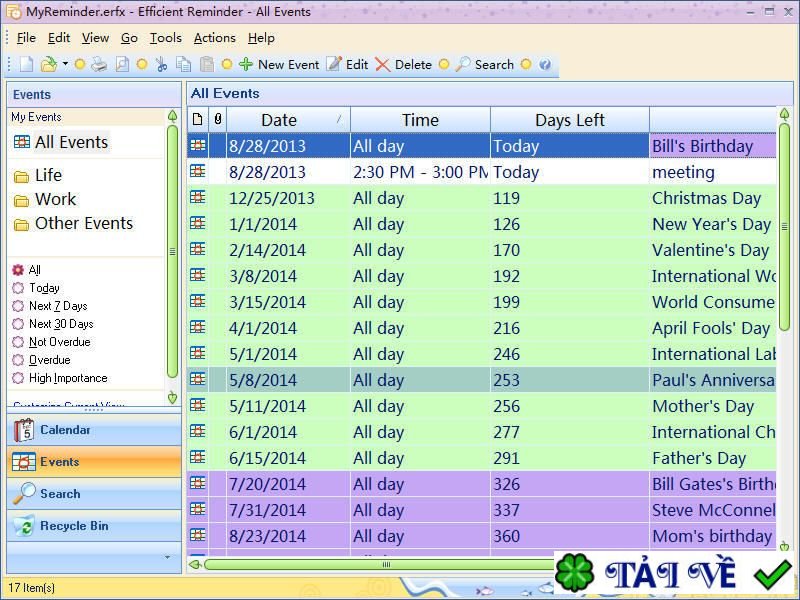Click the event icon of Bill's Birthday row
This screenshot has width=800, height=600.
[x=198, y=145]
